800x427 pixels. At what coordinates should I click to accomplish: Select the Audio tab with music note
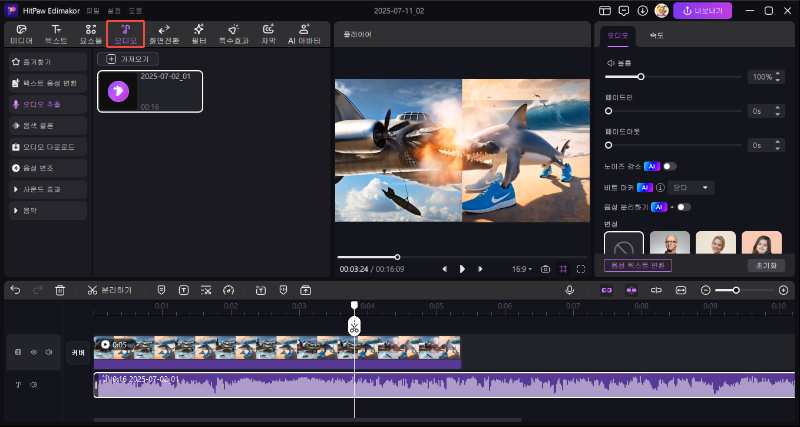tap(126, 34)
